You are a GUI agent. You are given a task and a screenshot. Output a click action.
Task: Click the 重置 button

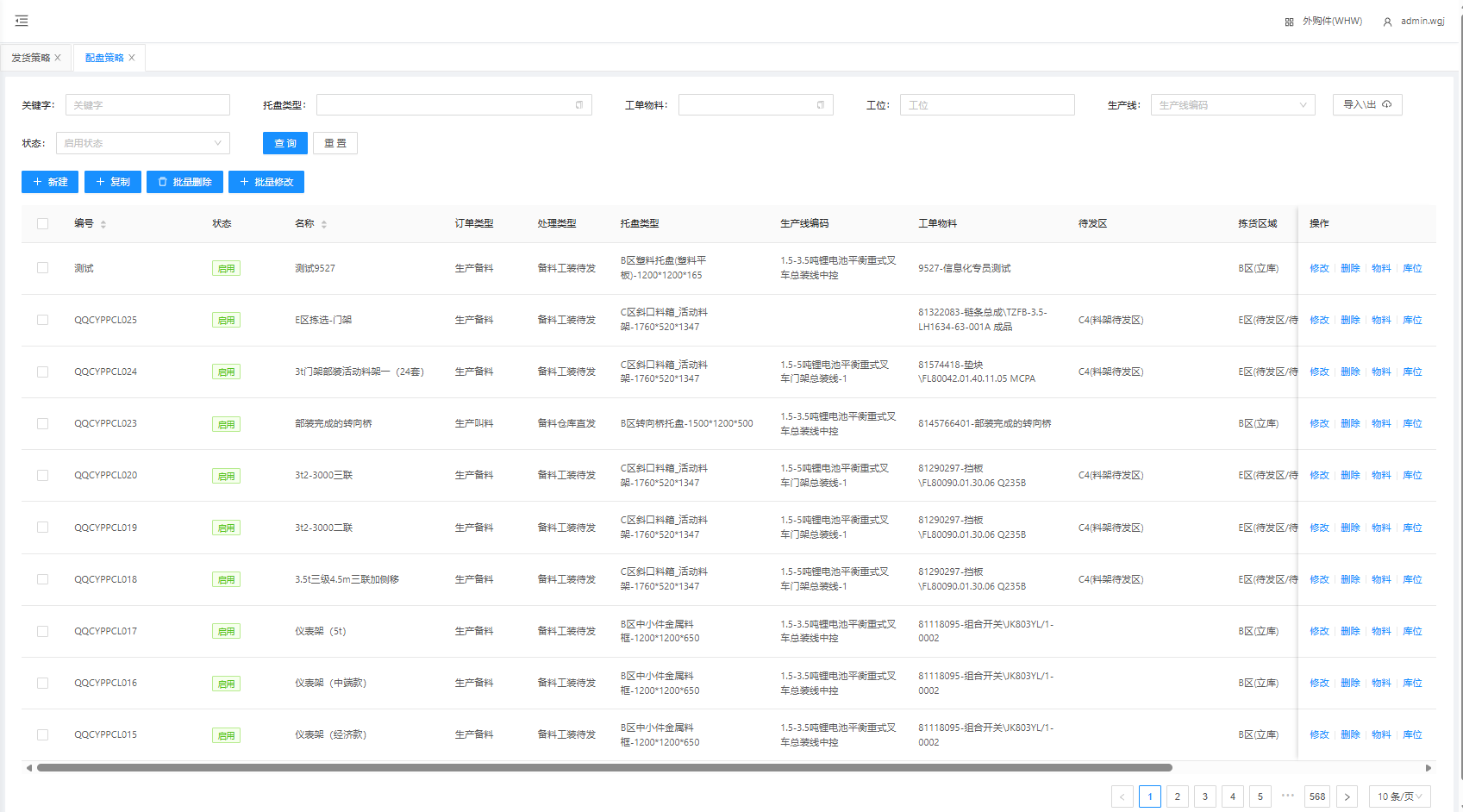pyautogui.click(x=335, y=143)
